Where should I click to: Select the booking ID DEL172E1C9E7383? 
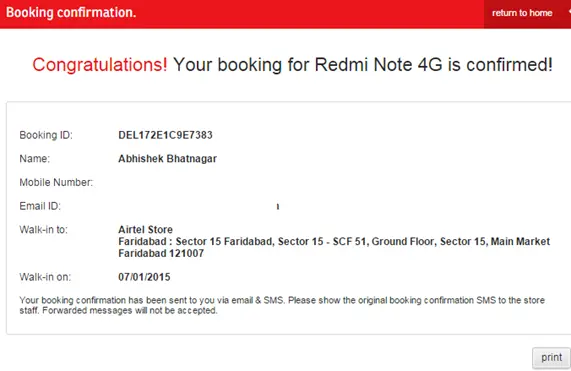click(x=165, y=135)
